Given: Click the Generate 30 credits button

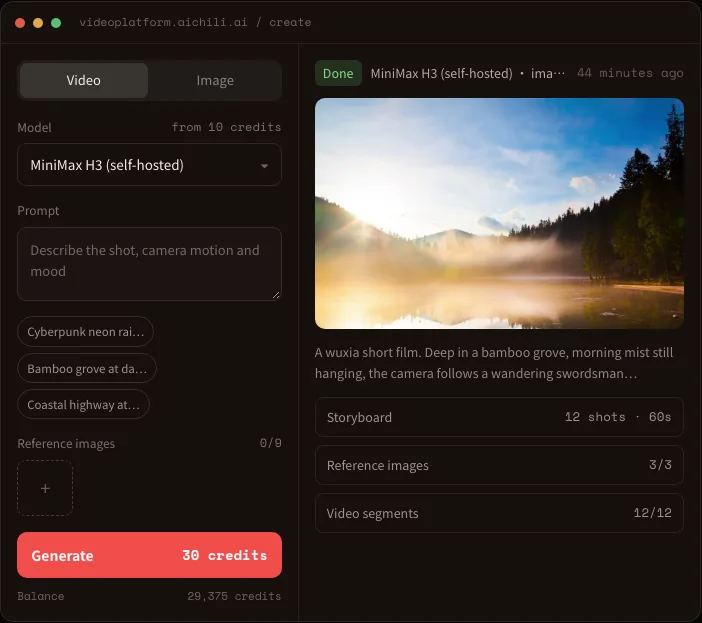Looking at the screenshot, I should (x=149, y=555).
